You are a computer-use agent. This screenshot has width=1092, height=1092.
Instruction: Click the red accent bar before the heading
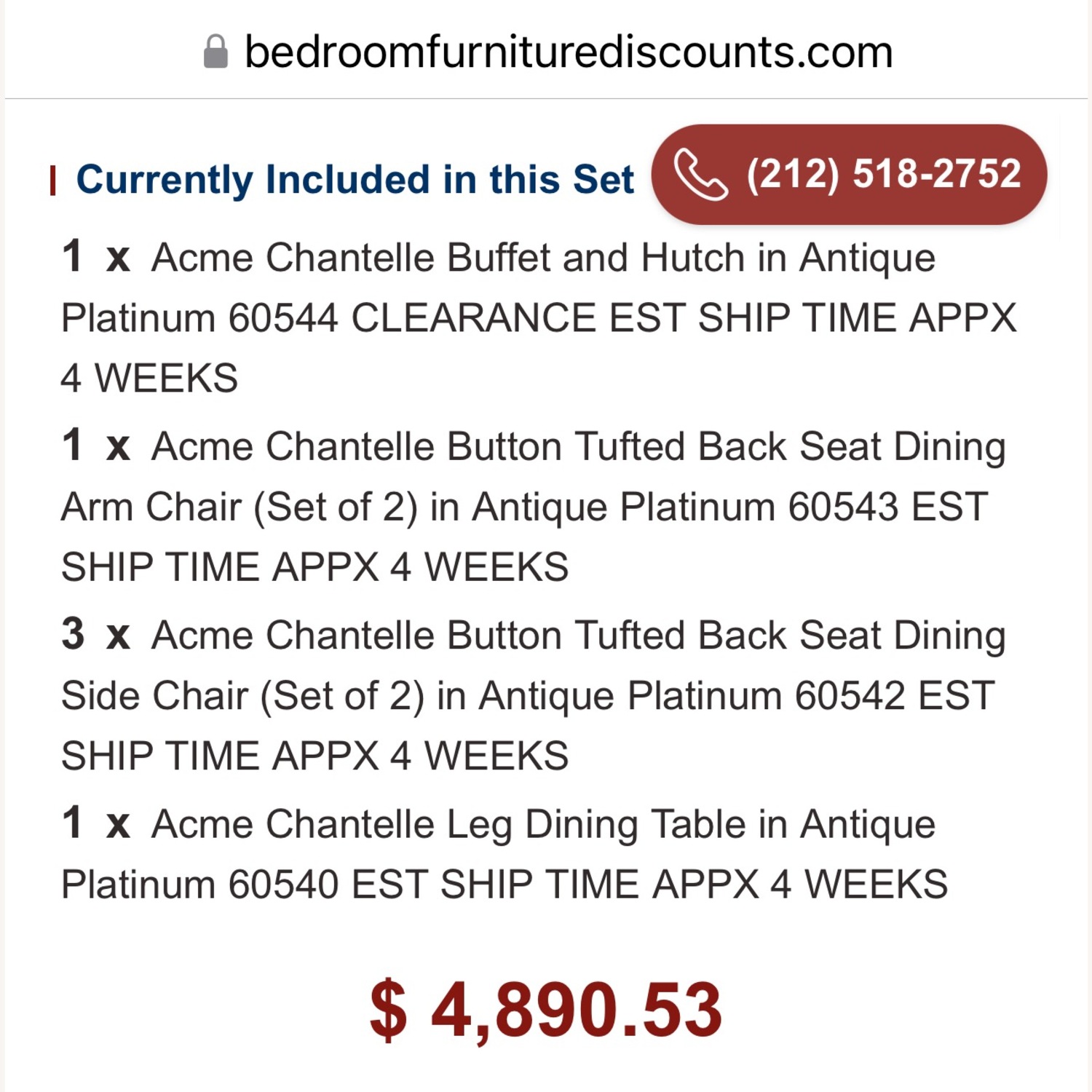55,178
